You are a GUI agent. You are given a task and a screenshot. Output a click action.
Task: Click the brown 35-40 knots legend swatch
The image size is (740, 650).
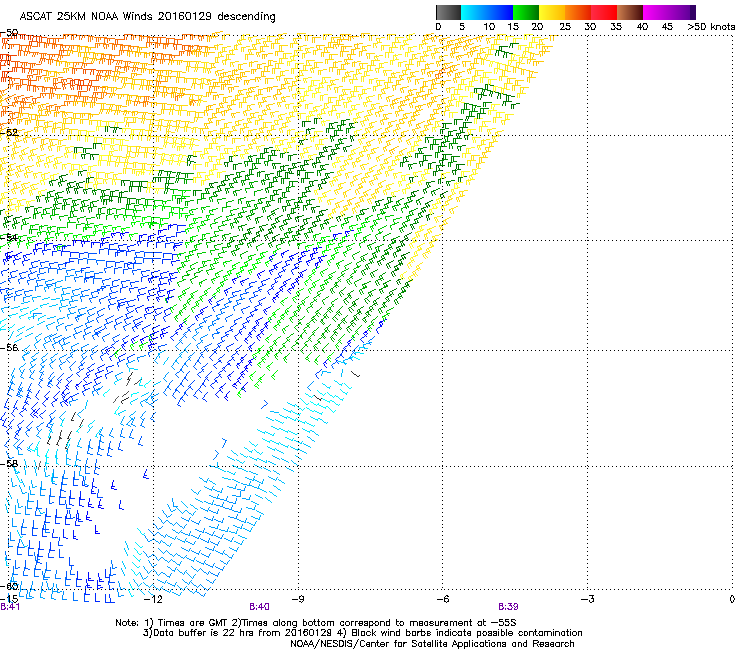630,12
